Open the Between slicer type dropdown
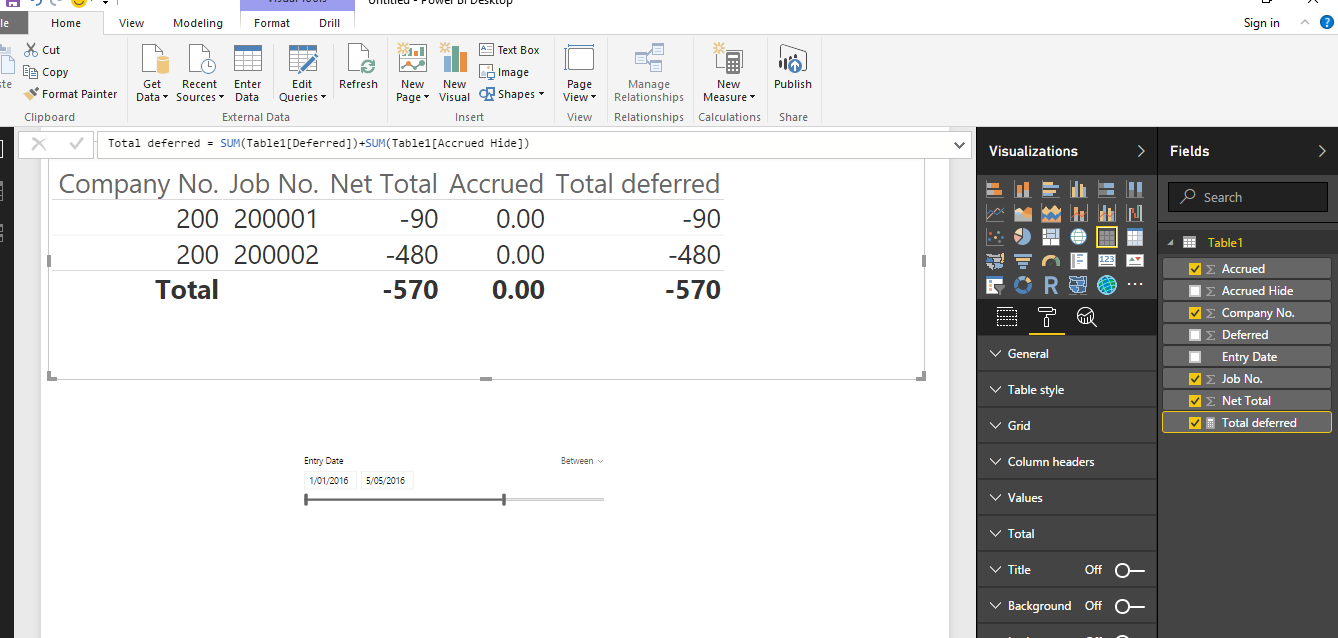This screenshot has width=1338, height=638. click(583, 461)
